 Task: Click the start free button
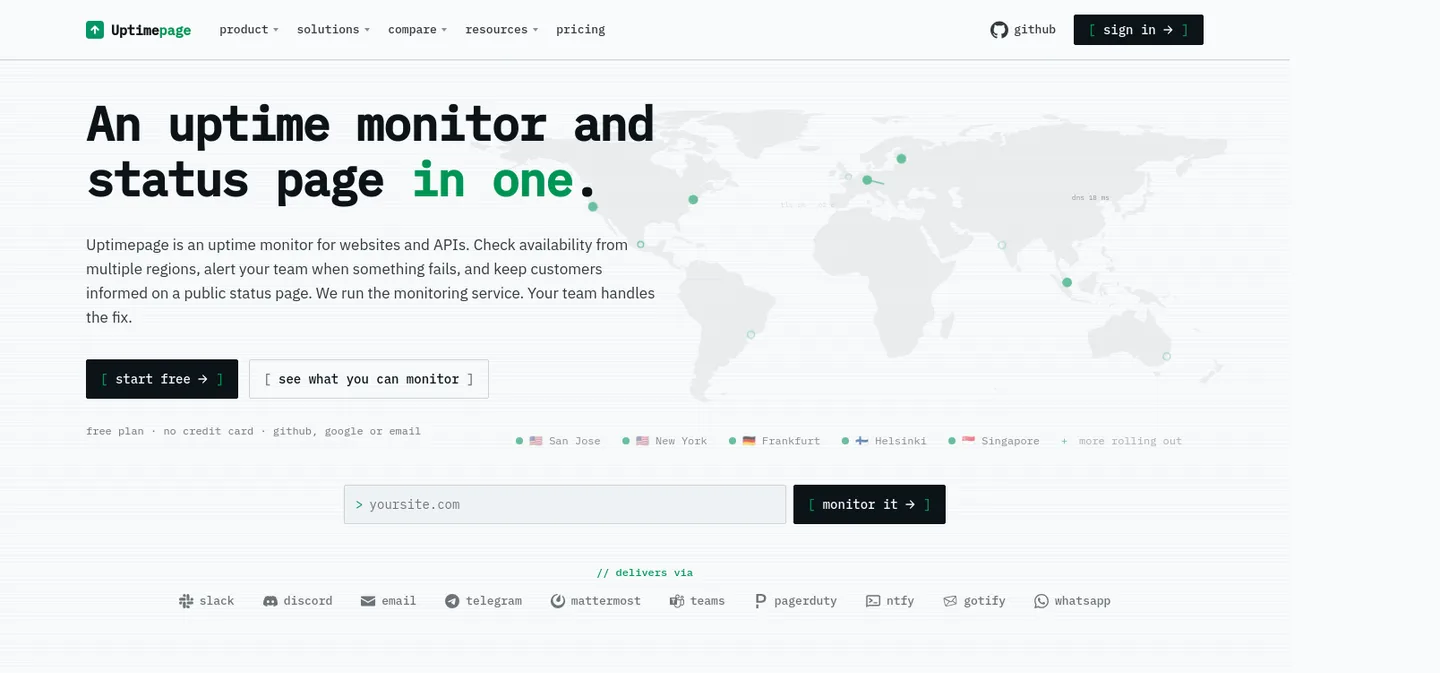(162, 379)
